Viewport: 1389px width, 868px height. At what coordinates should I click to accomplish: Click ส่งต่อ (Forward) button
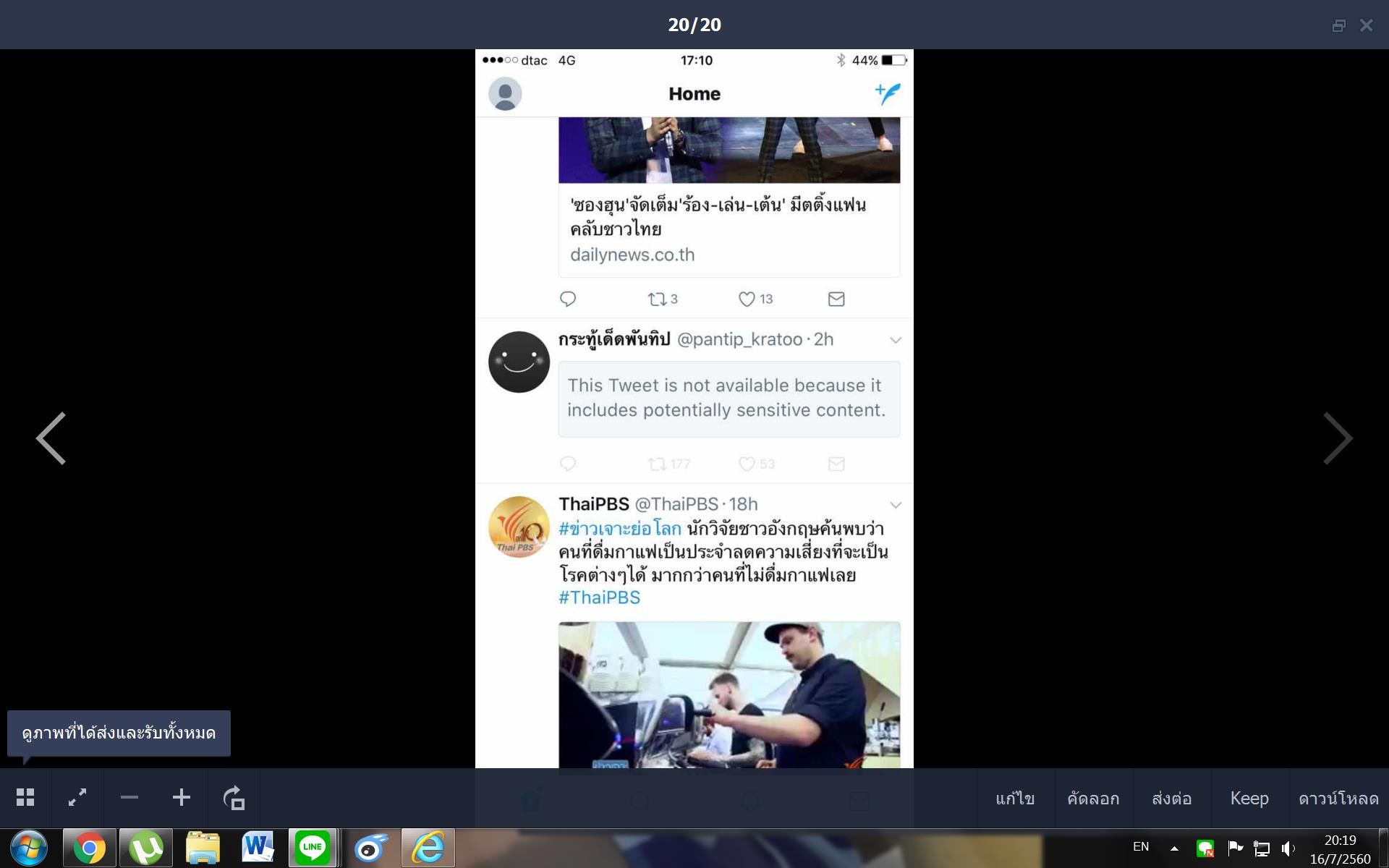pos(1171,799)
